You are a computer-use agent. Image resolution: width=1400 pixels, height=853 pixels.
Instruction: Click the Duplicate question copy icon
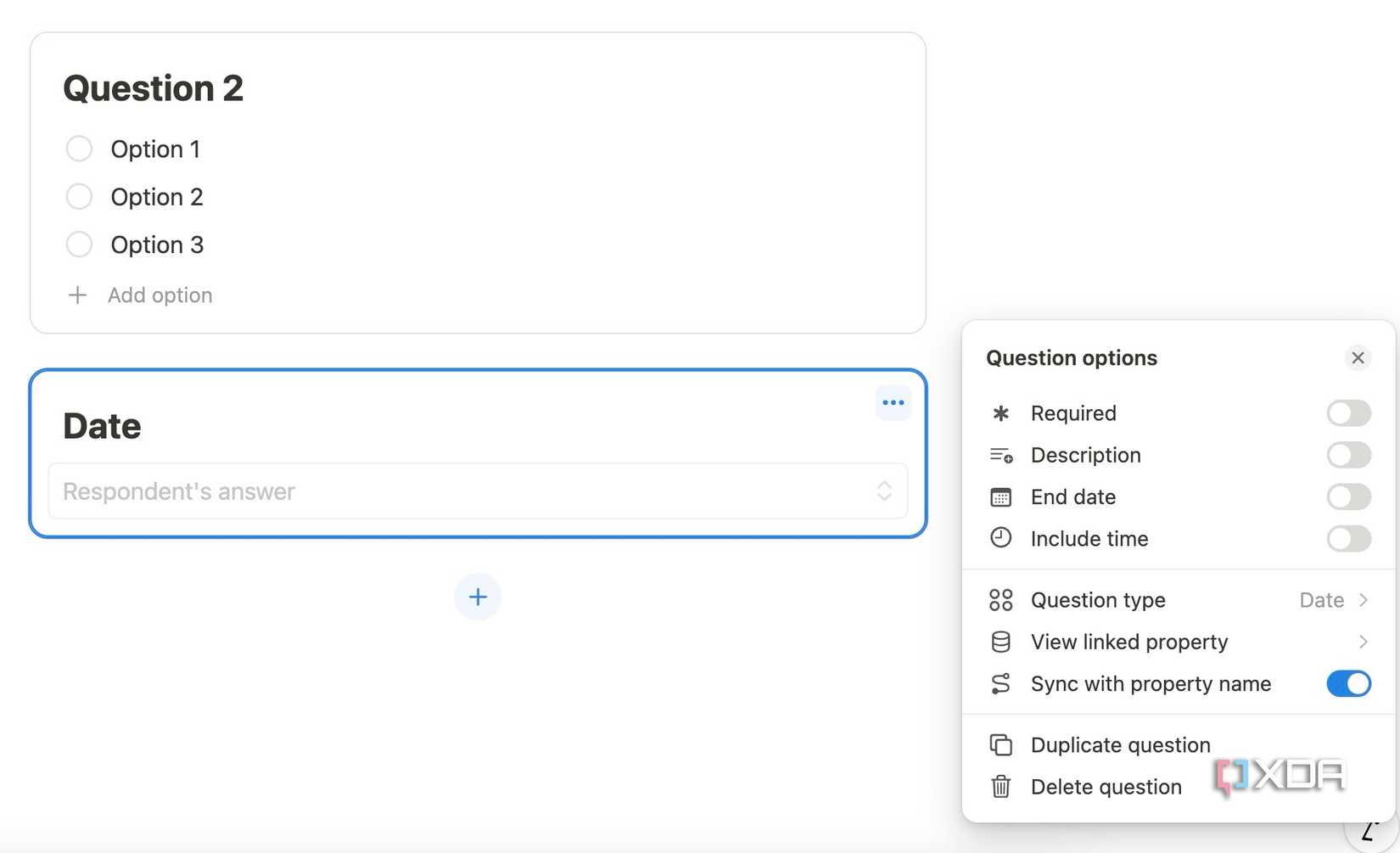1001,745
